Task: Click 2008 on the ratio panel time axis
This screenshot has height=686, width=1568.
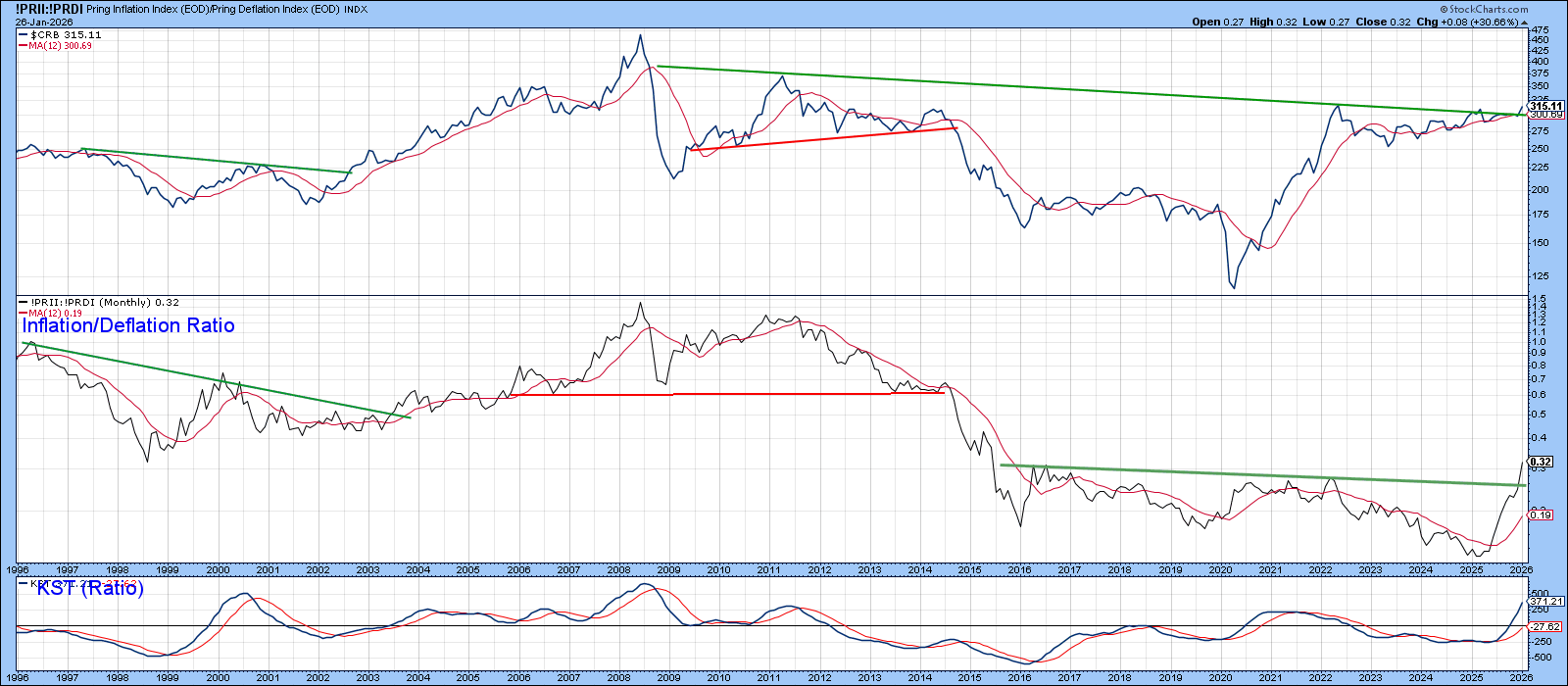Action: click(x=618, y=569)
